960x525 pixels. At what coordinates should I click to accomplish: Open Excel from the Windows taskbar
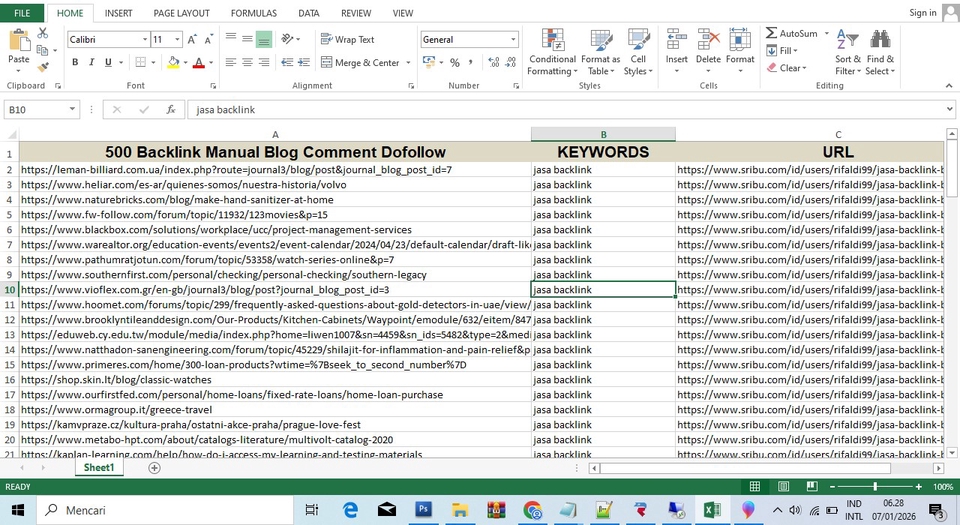click(x=711, y=510)
